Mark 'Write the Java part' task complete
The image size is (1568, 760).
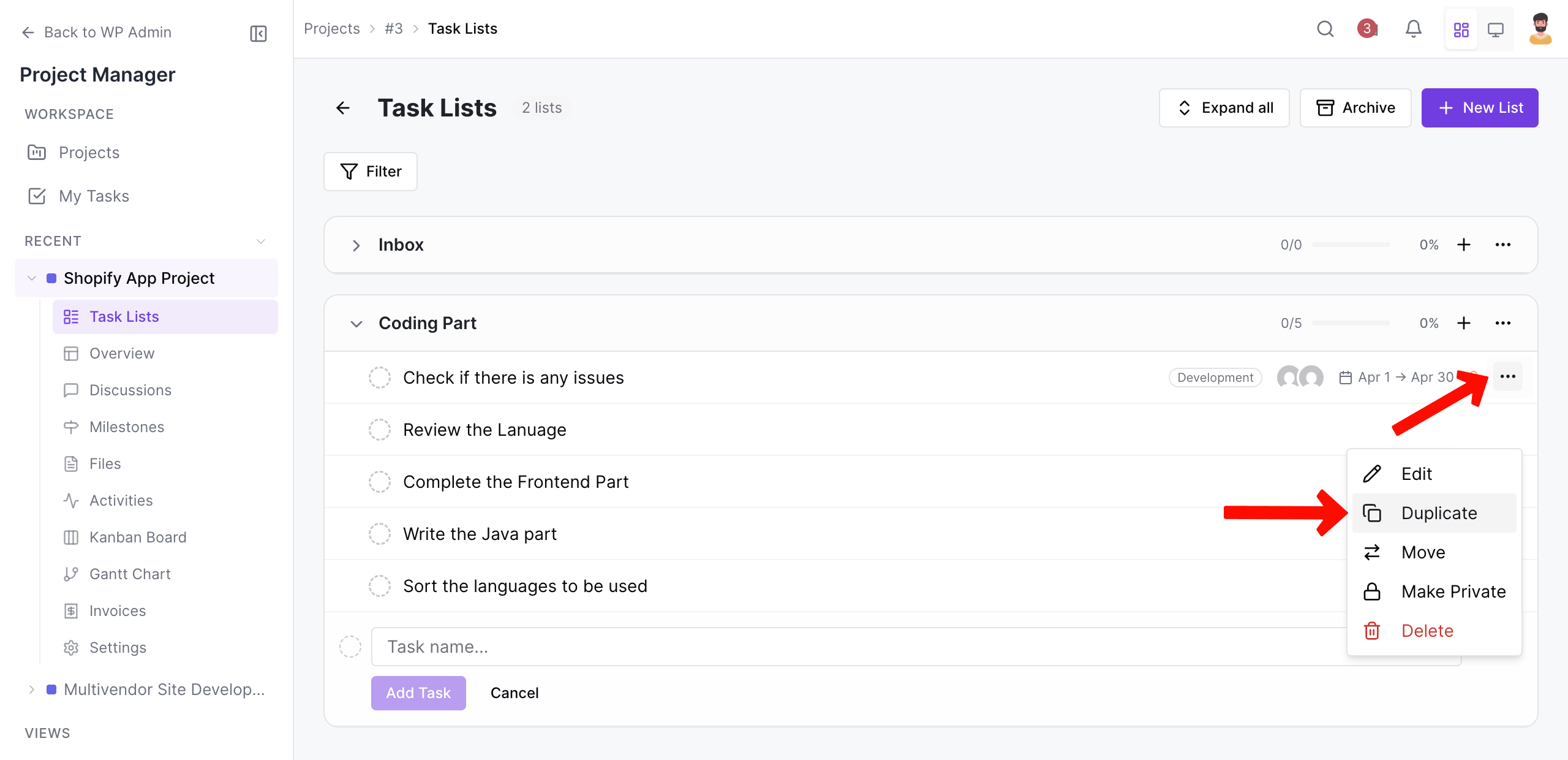pyautogui.click(x=380, y=533)
